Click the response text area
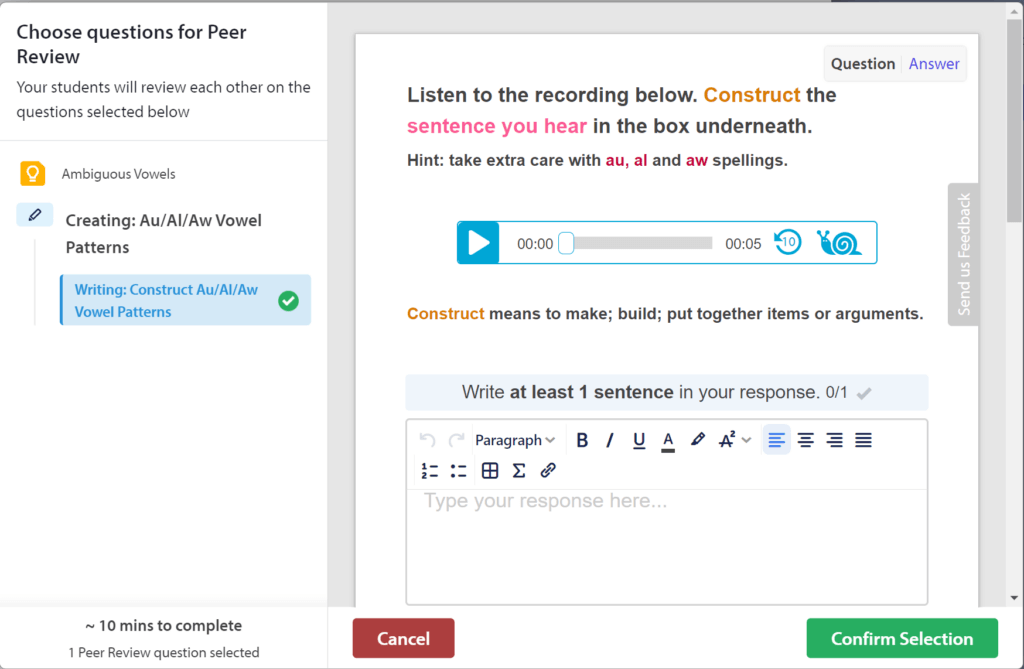 click(667, 546)
